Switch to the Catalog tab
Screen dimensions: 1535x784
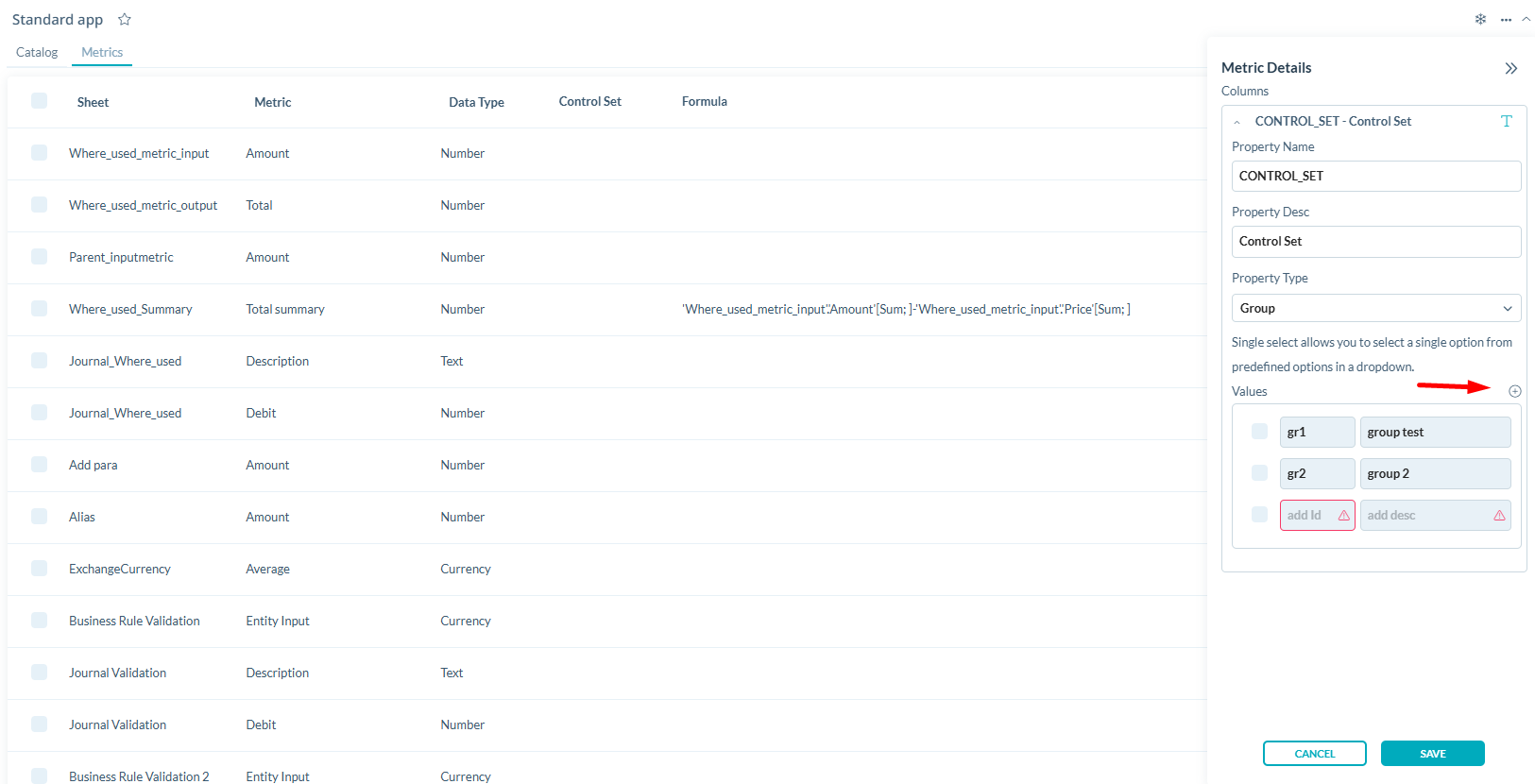[x=37, y=53]
